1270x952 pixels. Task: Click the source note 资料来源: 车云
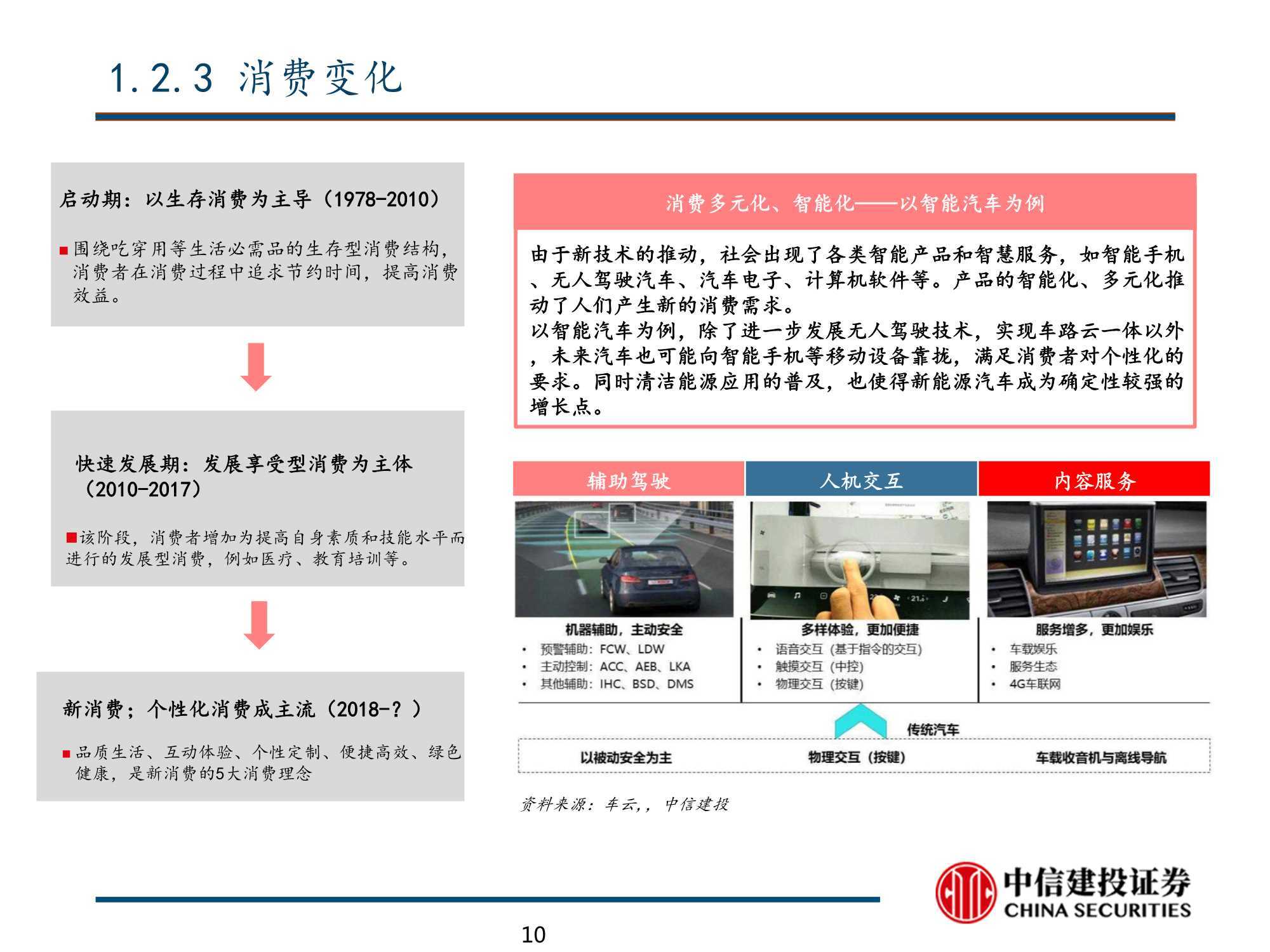point(624,804)
